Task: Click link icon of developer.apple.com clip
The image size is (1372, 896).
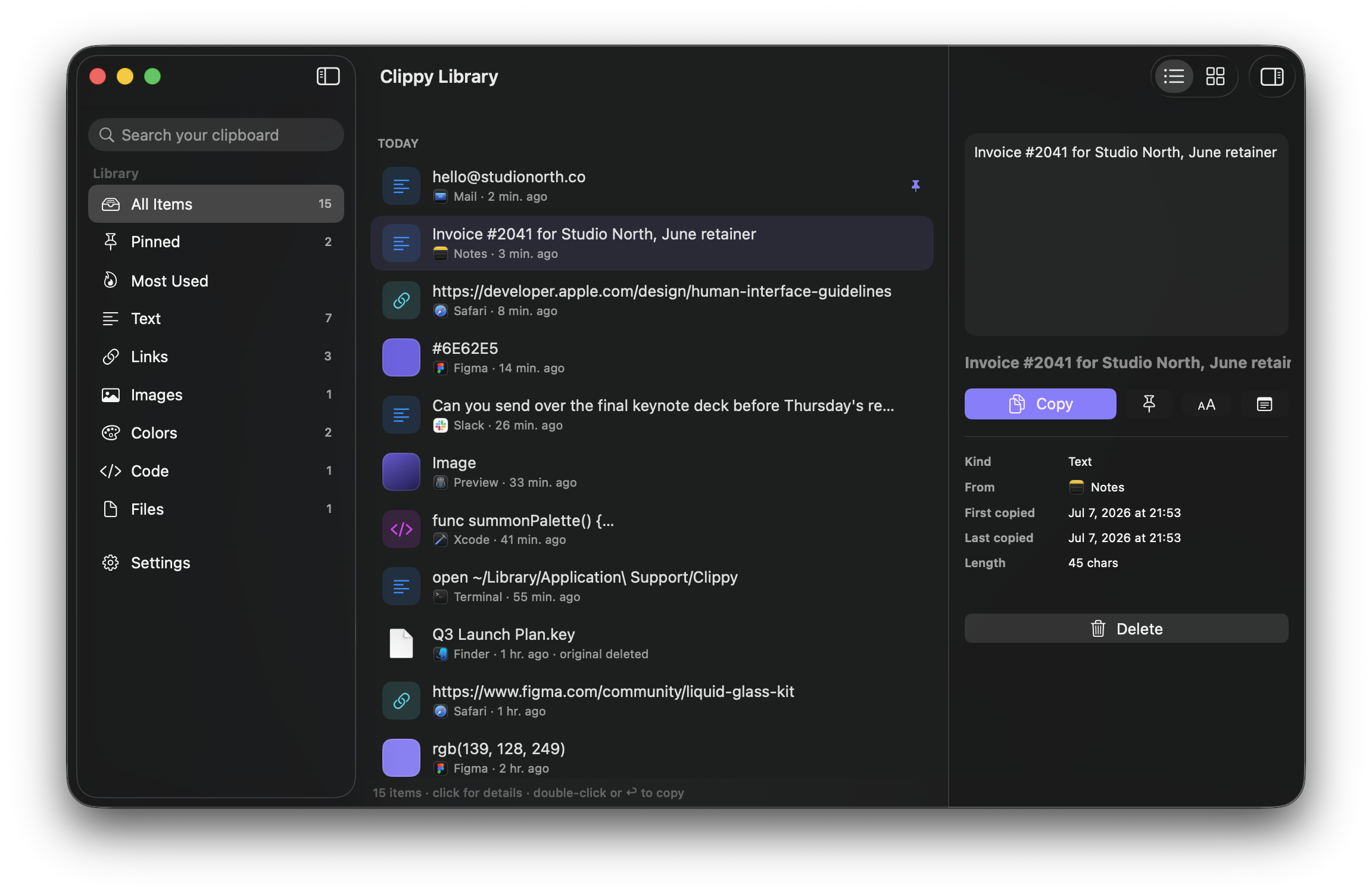Action: click(401, 300)
